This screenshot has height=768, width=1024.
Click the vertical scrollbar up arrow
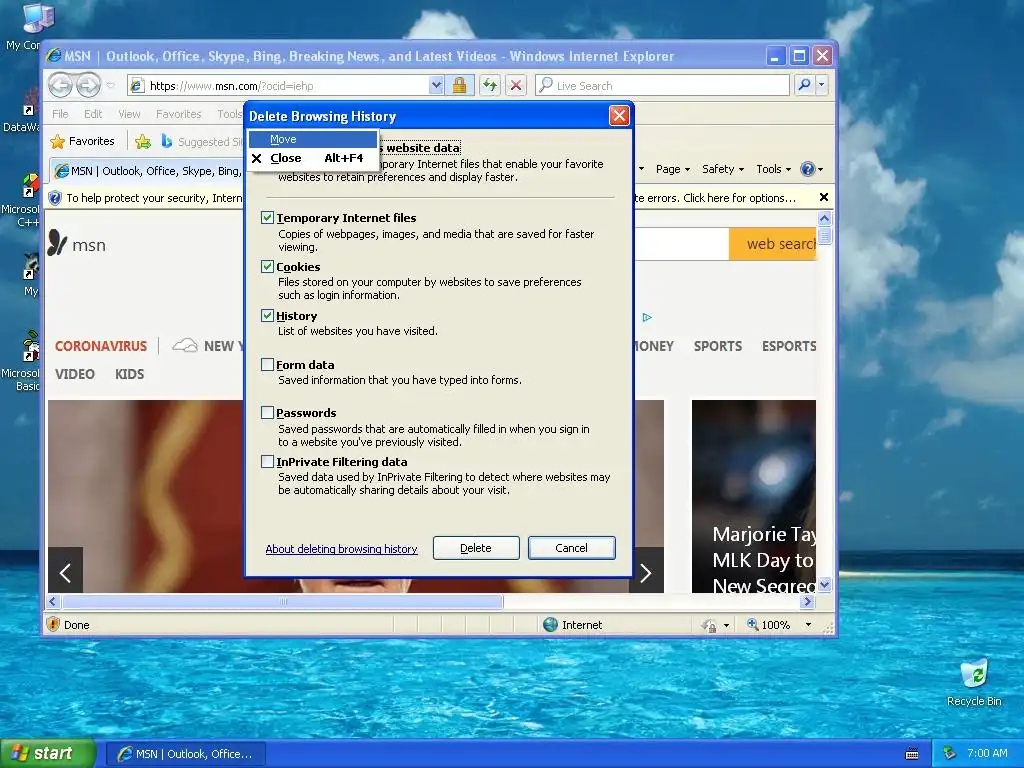(x=824, y=218)
